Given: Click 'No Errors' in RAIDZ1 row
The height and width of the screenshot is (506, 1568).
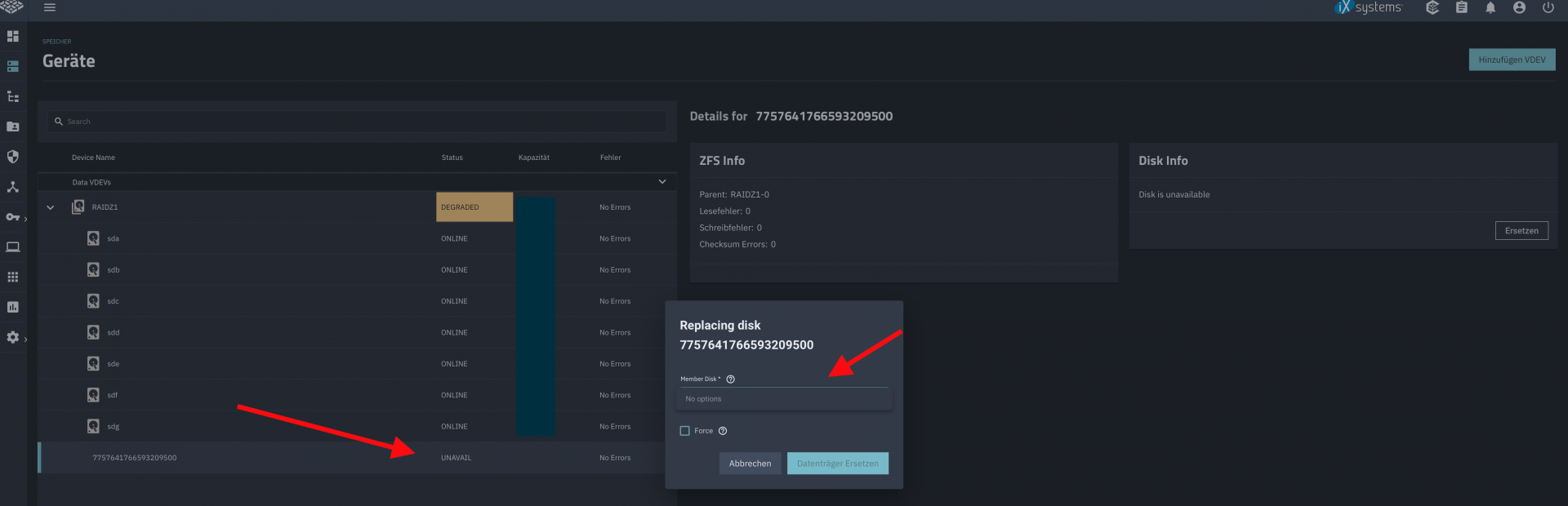Looking at the screenshot, I should pos(615,207).
